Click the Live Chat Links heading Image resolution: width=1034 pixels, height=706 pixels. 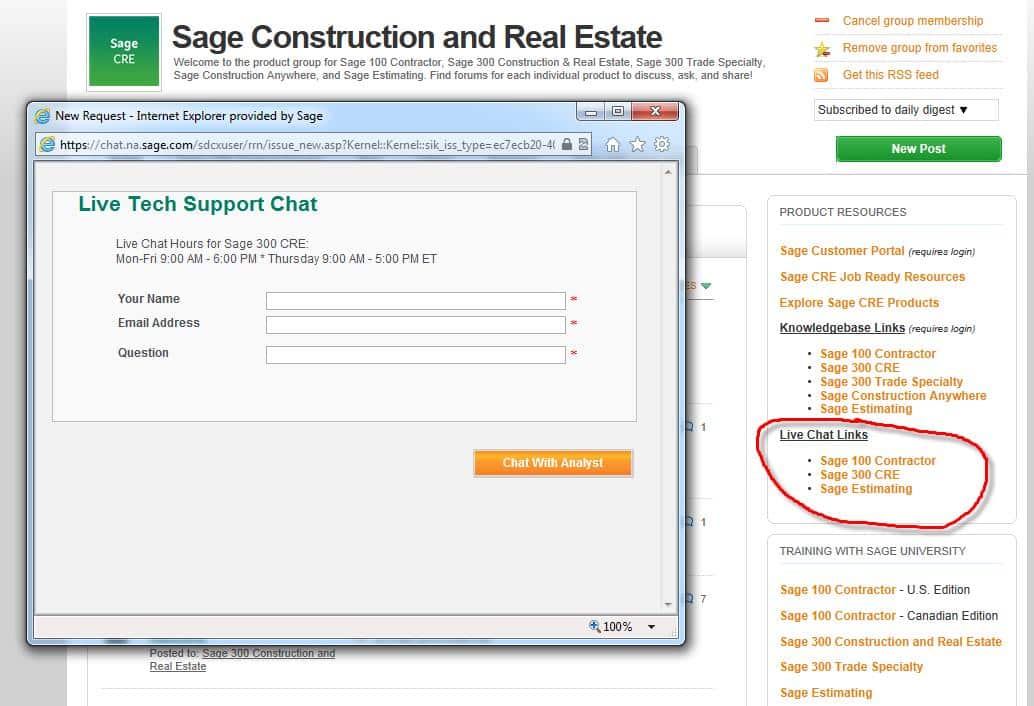(x=824, y=435)
